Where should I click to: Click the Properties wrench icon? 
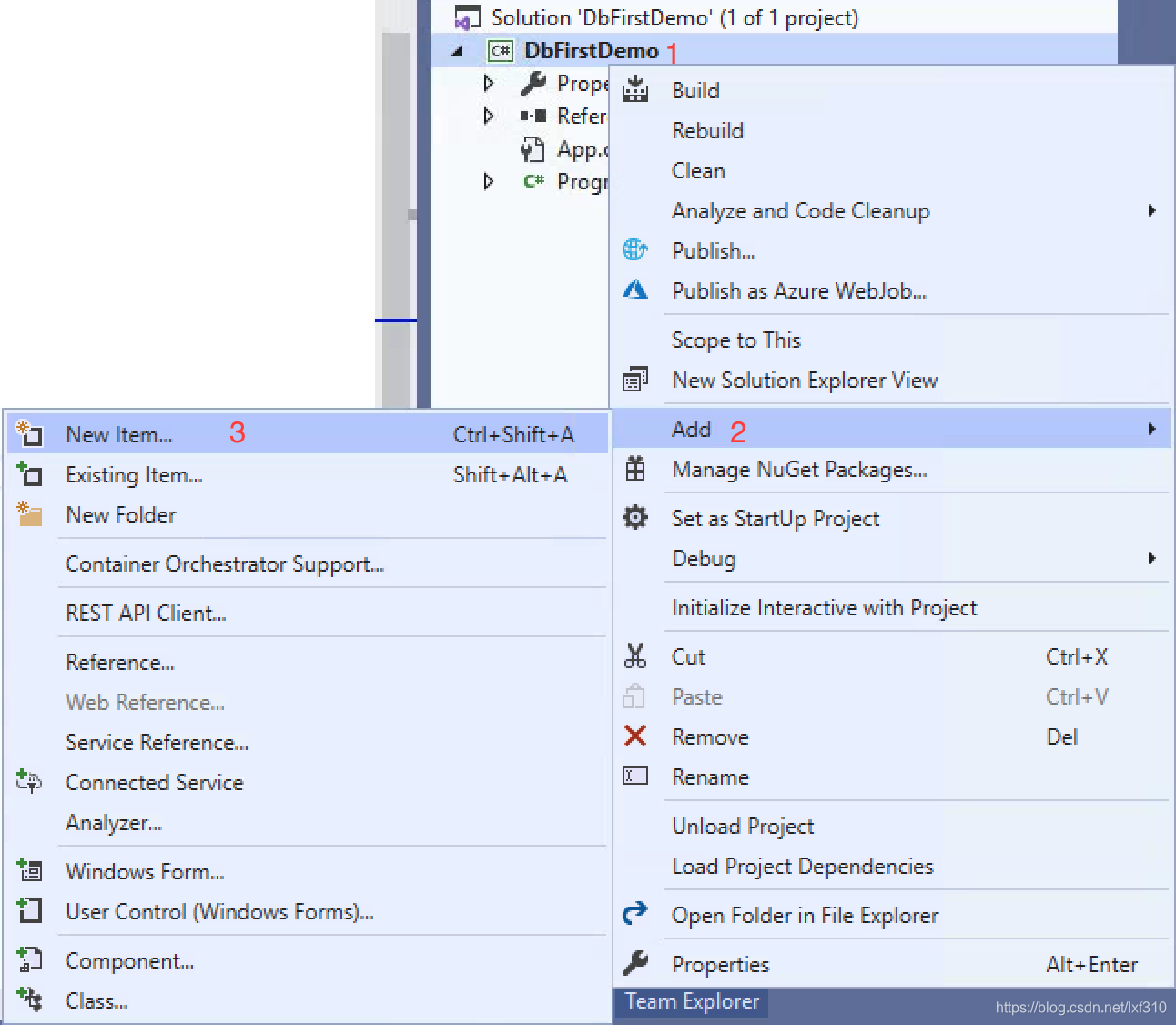click(x=634, y=964)
